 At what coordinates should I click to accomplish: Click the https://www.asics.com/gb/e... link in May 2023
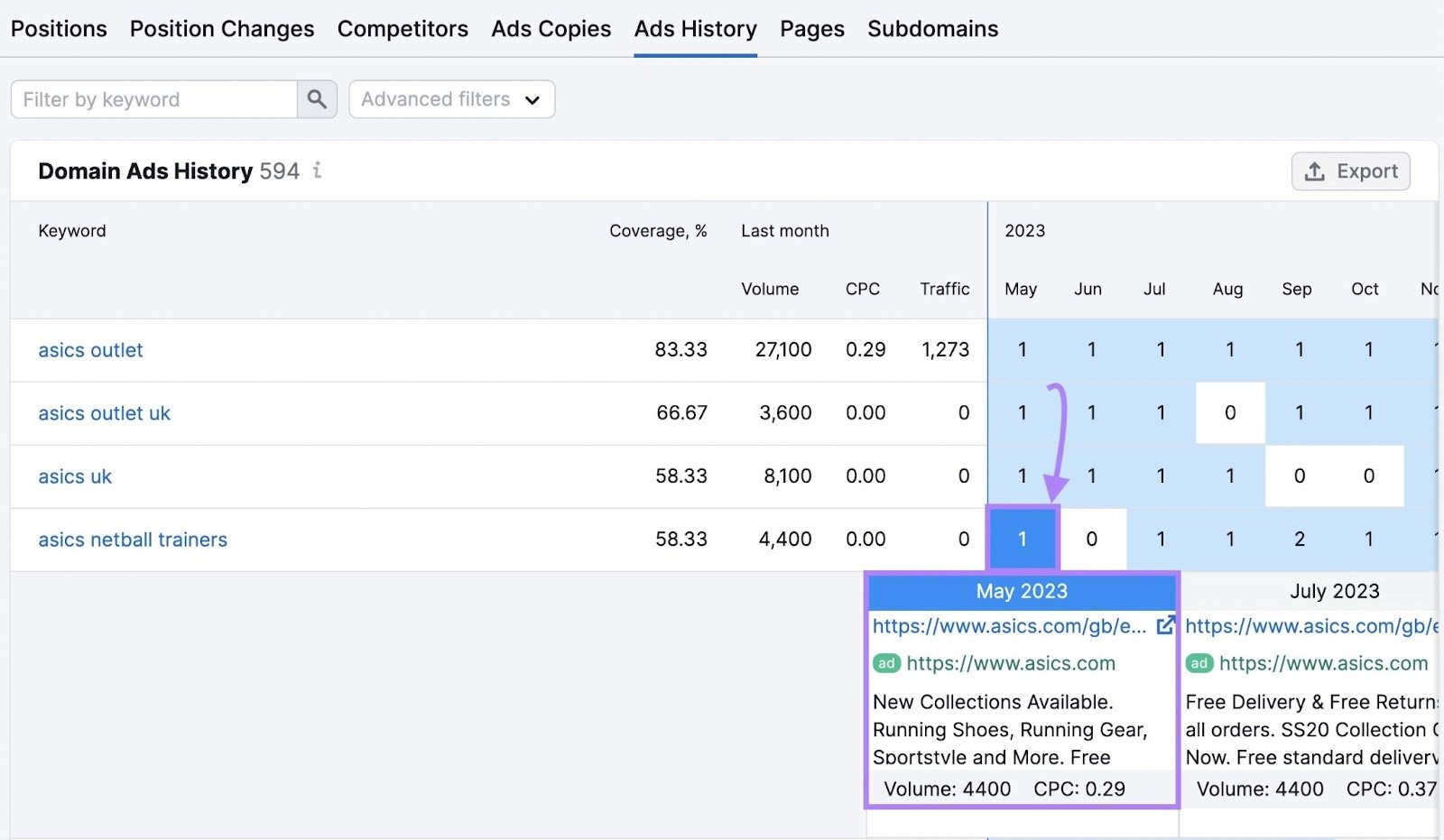[x=1006, y=625]
